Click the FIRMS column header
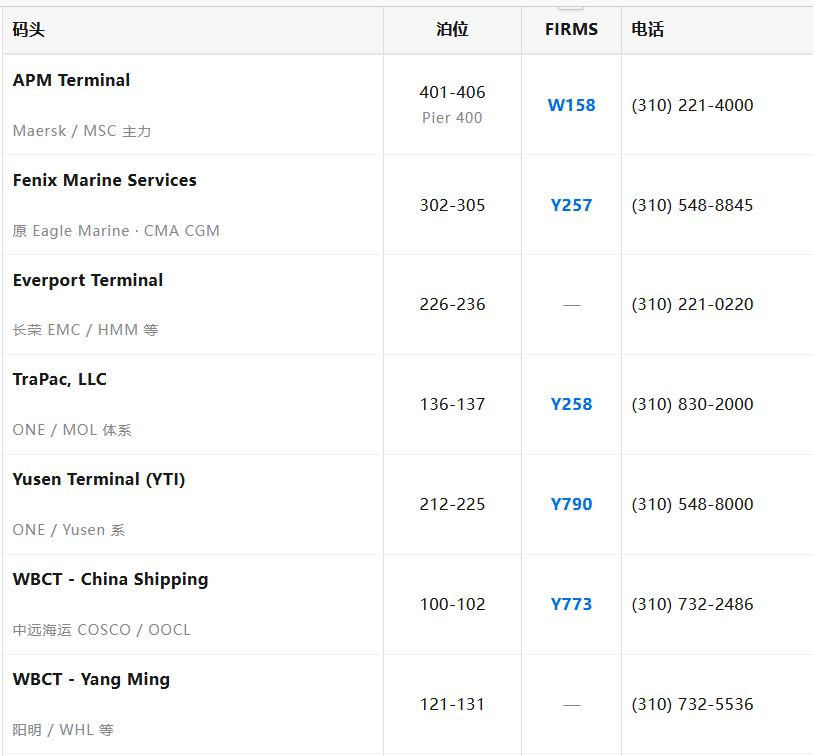Screen dimensions: 813x756 pyautogui.click(x=571, y=30)
